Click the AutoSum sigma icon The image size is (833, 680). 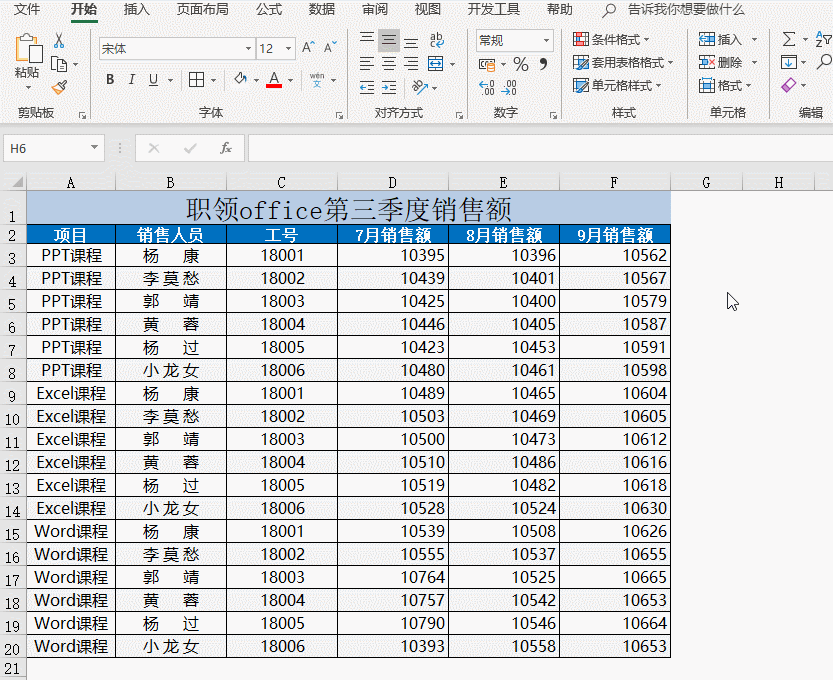coord(789,39)
